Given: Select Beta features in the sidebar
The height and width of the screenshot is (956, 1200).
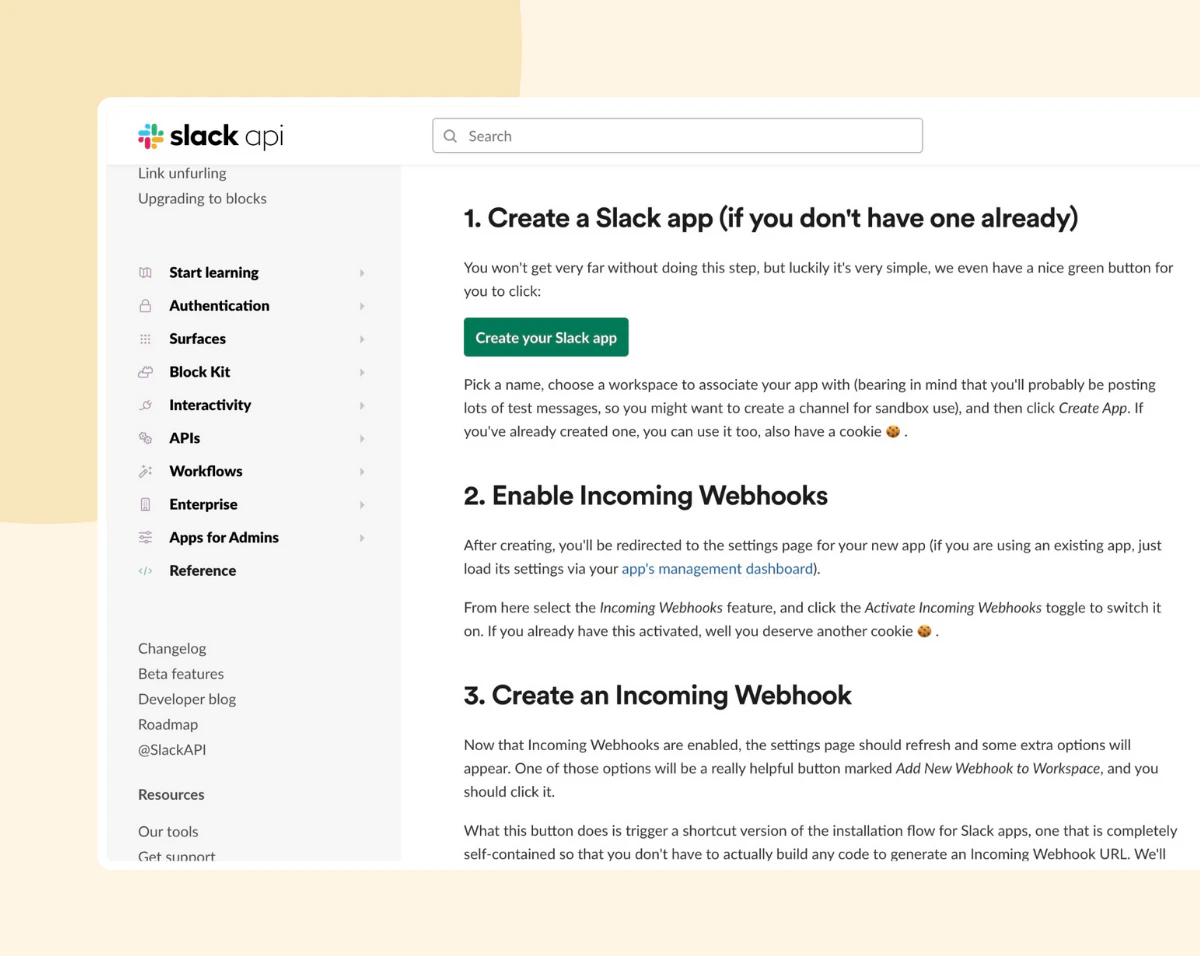Looking at the screenshot, I should click(x=181, y=673).
